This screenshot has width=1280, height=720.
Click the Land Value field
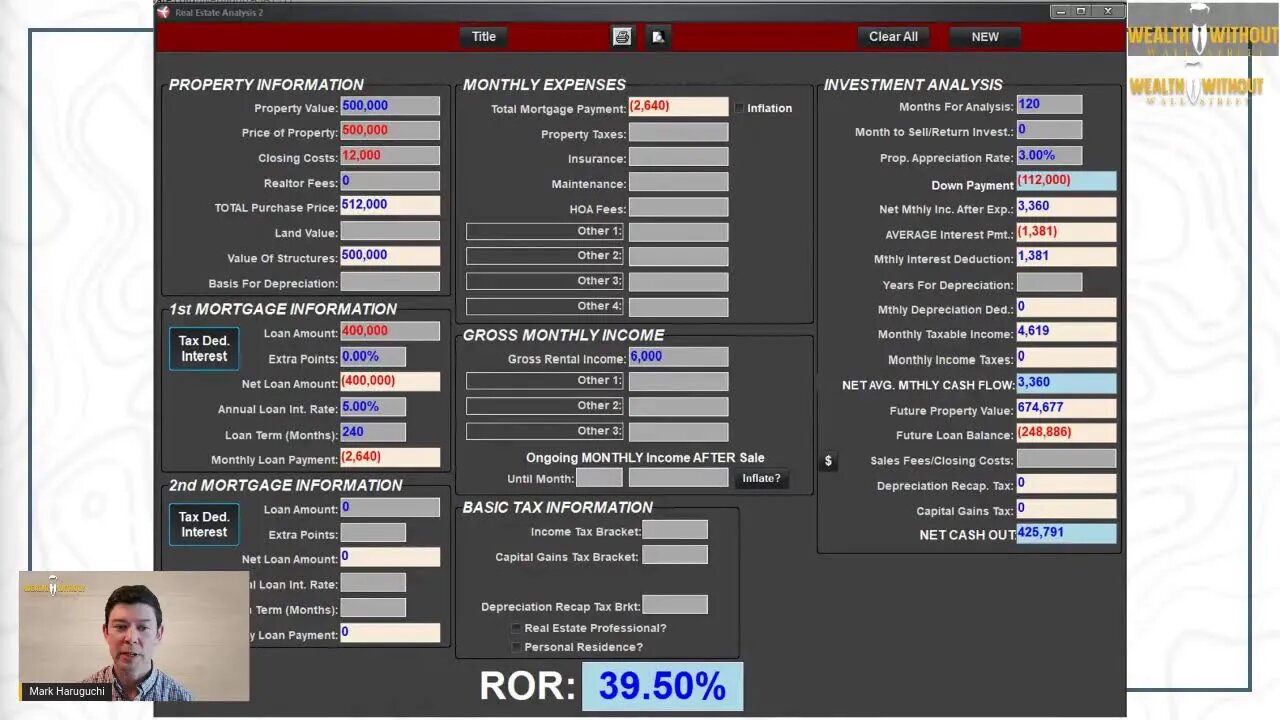390,231
